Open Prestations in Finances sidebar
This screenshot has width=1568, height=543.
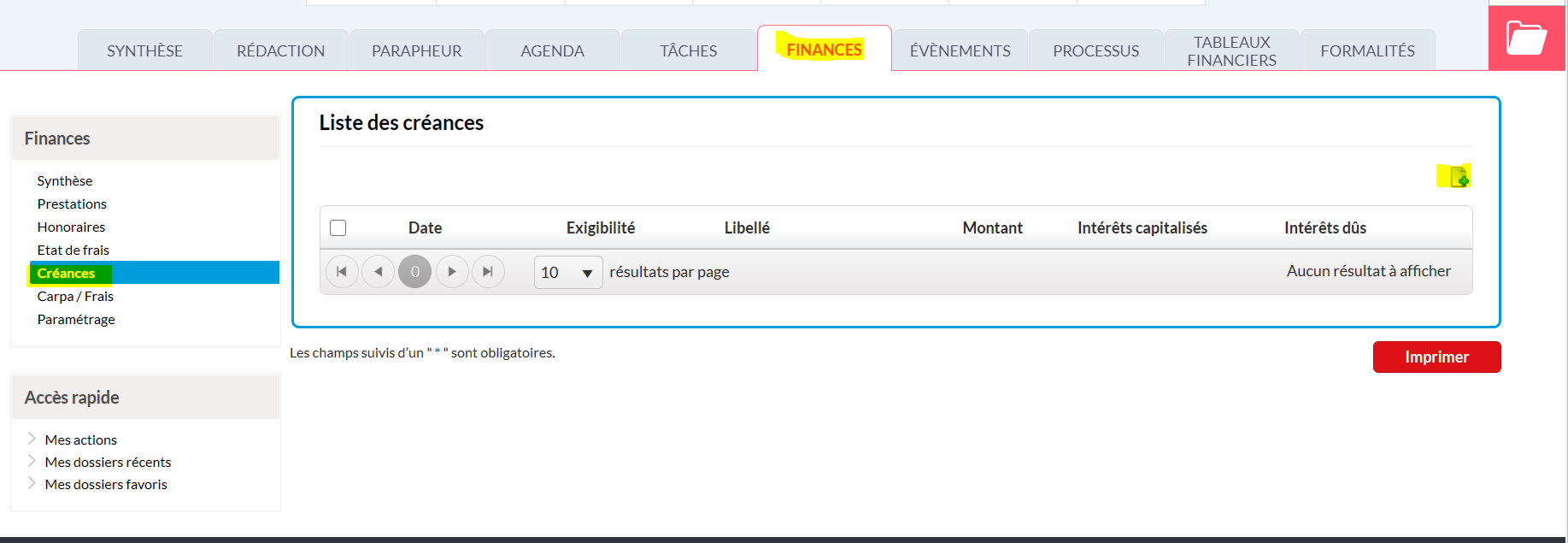point(72,204)
